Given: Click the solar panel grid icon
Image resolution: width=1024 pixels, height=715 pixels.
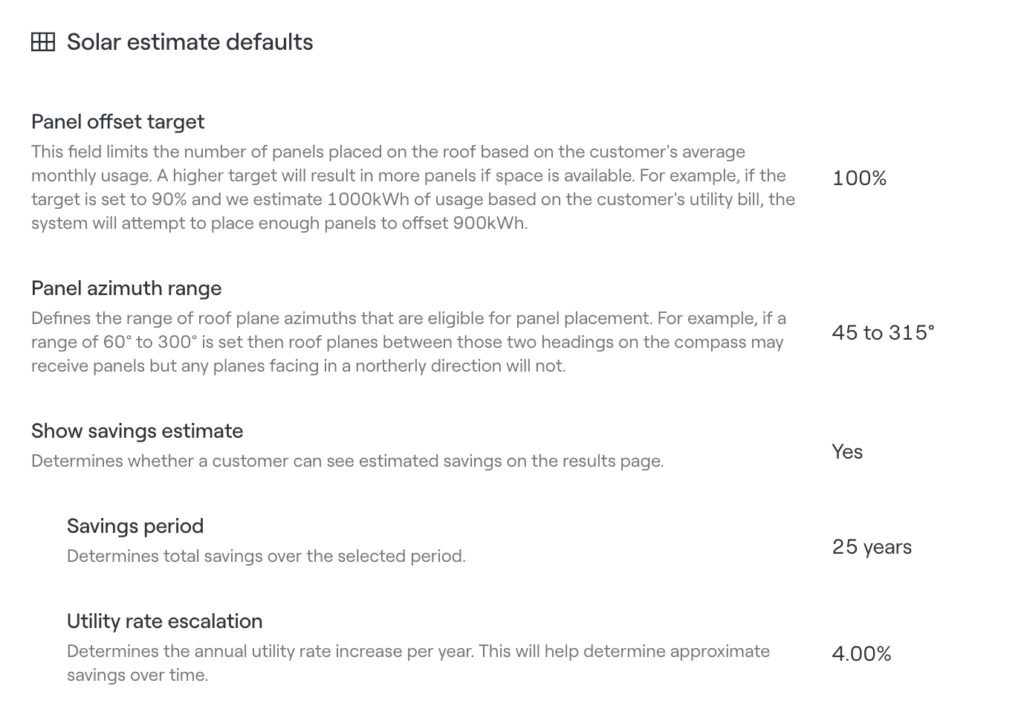Looking at the screenshot, I should 43,42.
